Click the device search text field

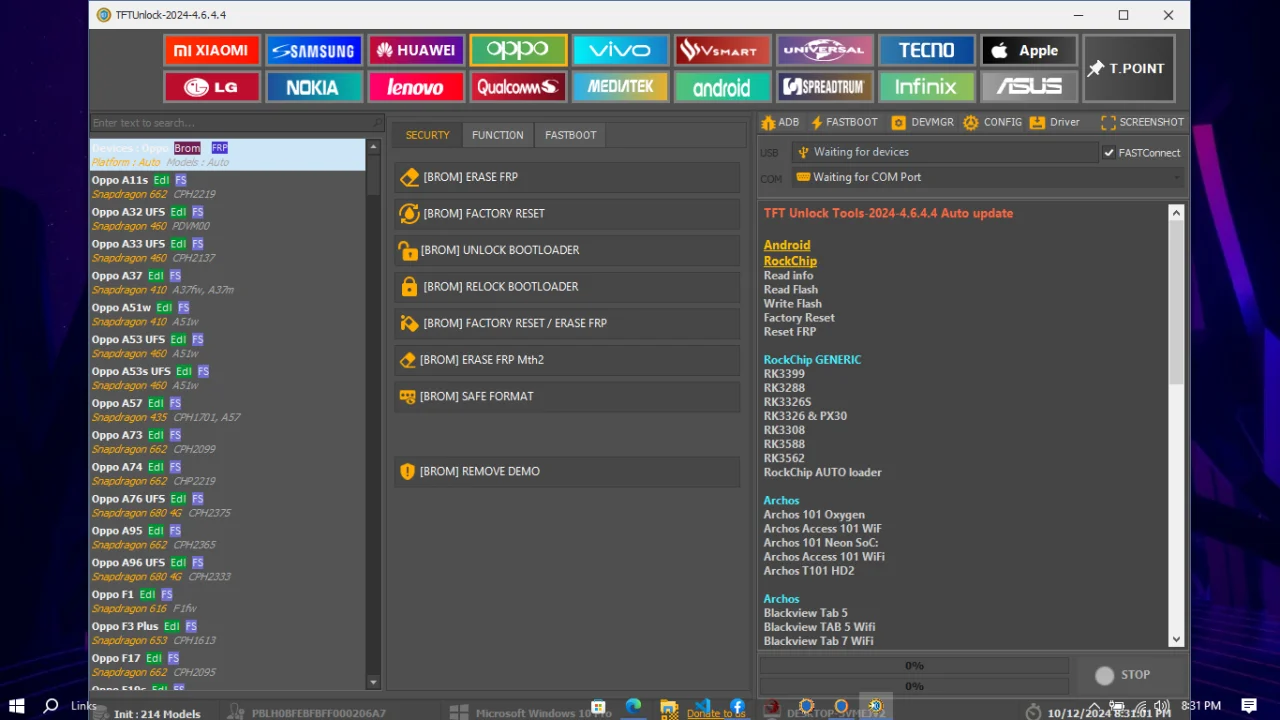[237, 123]
